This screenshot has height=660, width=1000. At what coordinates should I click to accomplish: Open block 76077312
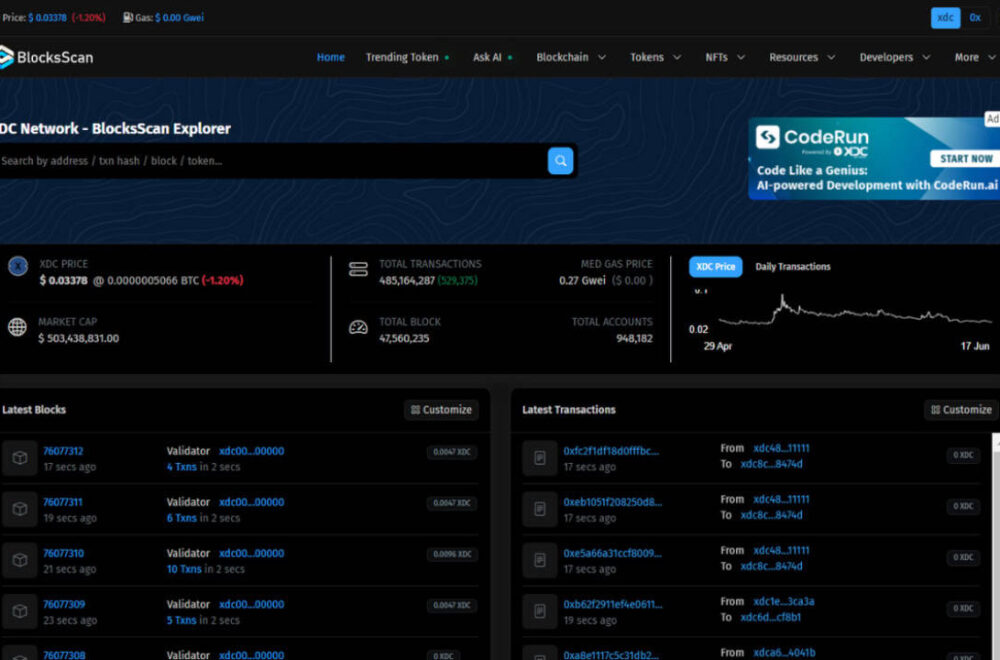tap(63, 451)
